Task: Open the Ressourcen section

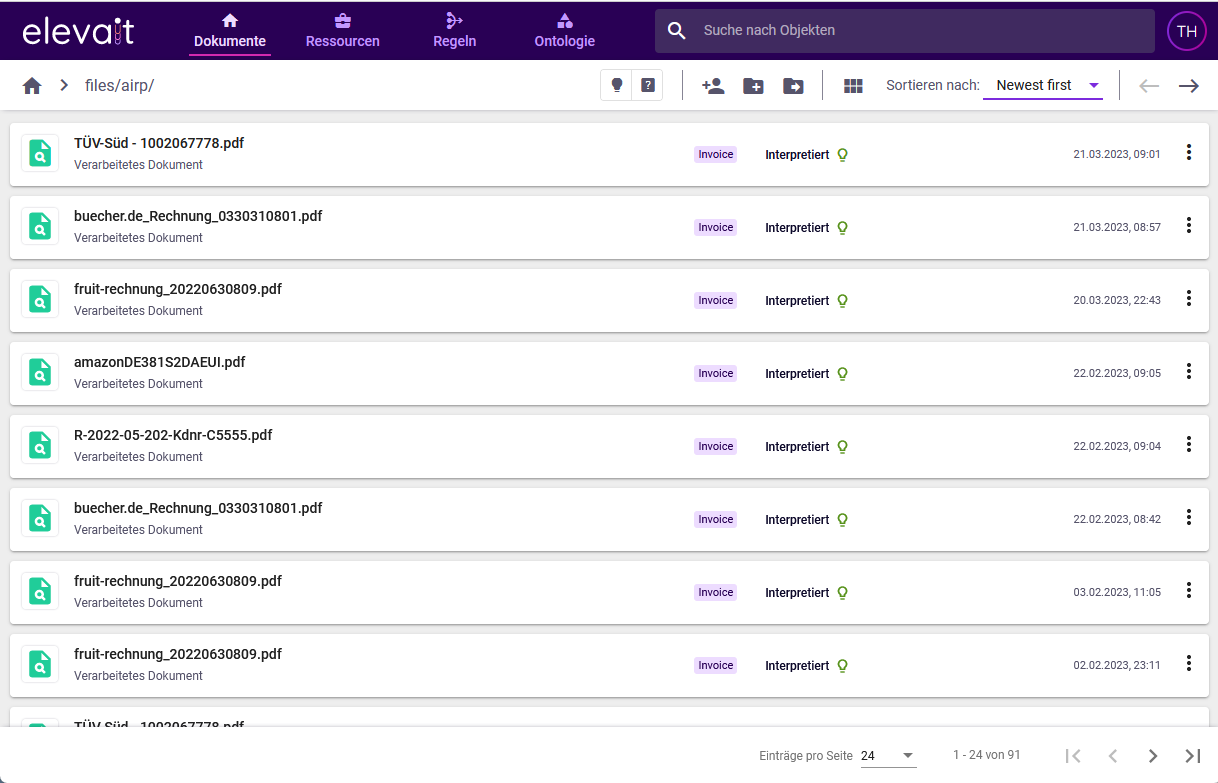Action: pyautogui.click(x=342, y=31)
